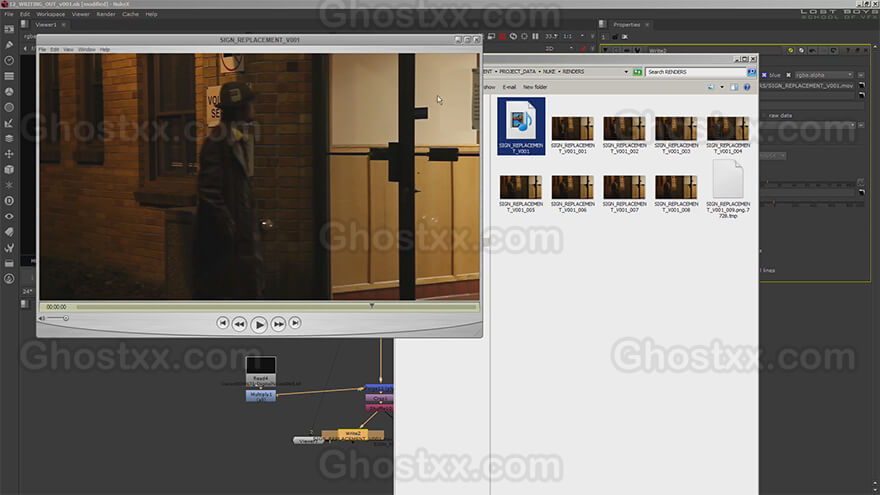Screen dimensions: 880x495
Task: Switch to the Viewer1 tab
Action: pos(45,25)
